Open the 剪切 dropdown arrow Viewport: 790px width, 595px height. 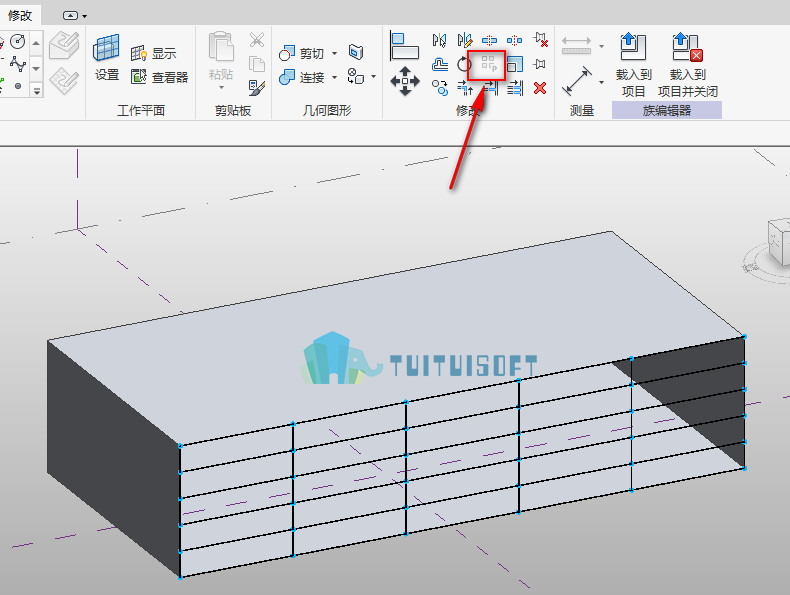pos(334,53)
